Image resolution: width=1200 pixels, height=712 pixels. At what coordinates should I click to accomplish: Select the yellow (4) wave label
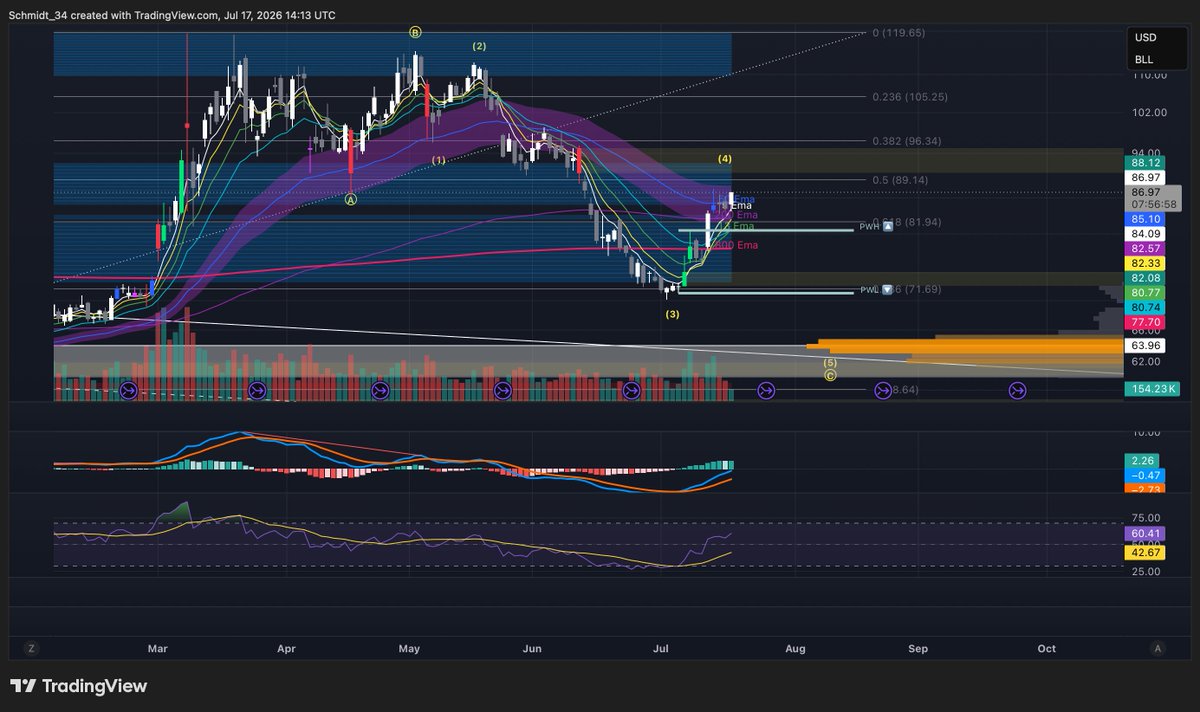725,159
